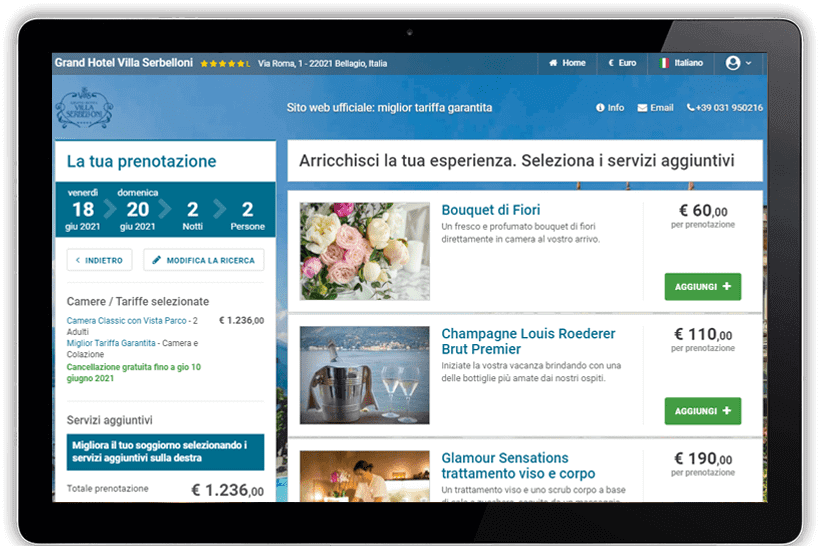The height and width of the screenshot is (546, 820).
Task: Click the phone number +39 031 950216
Action: point(725,108)
